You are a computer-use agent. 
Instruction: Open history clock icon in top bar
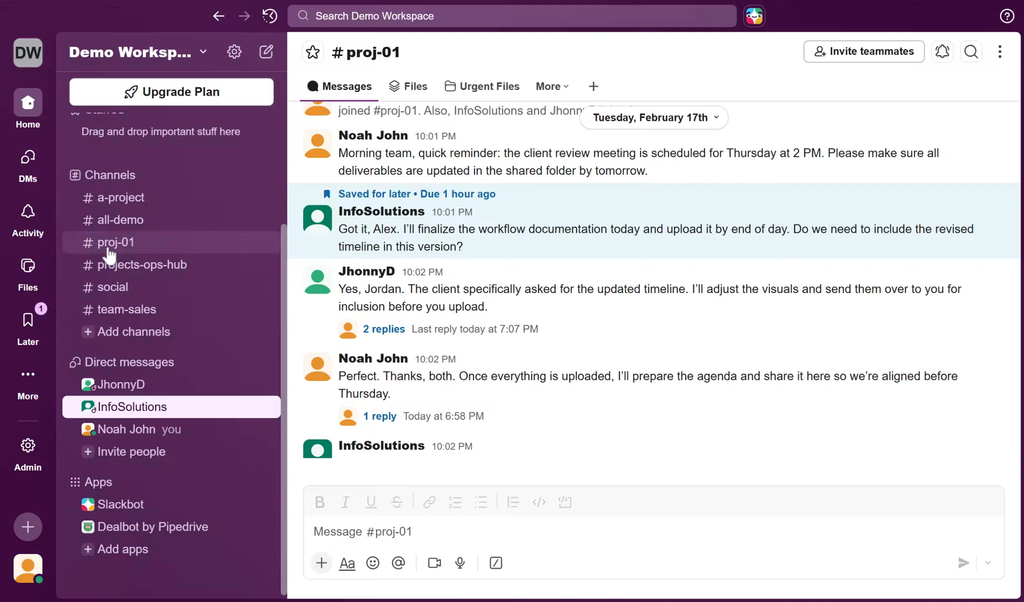pyautogui.click(x=270, y=16)
